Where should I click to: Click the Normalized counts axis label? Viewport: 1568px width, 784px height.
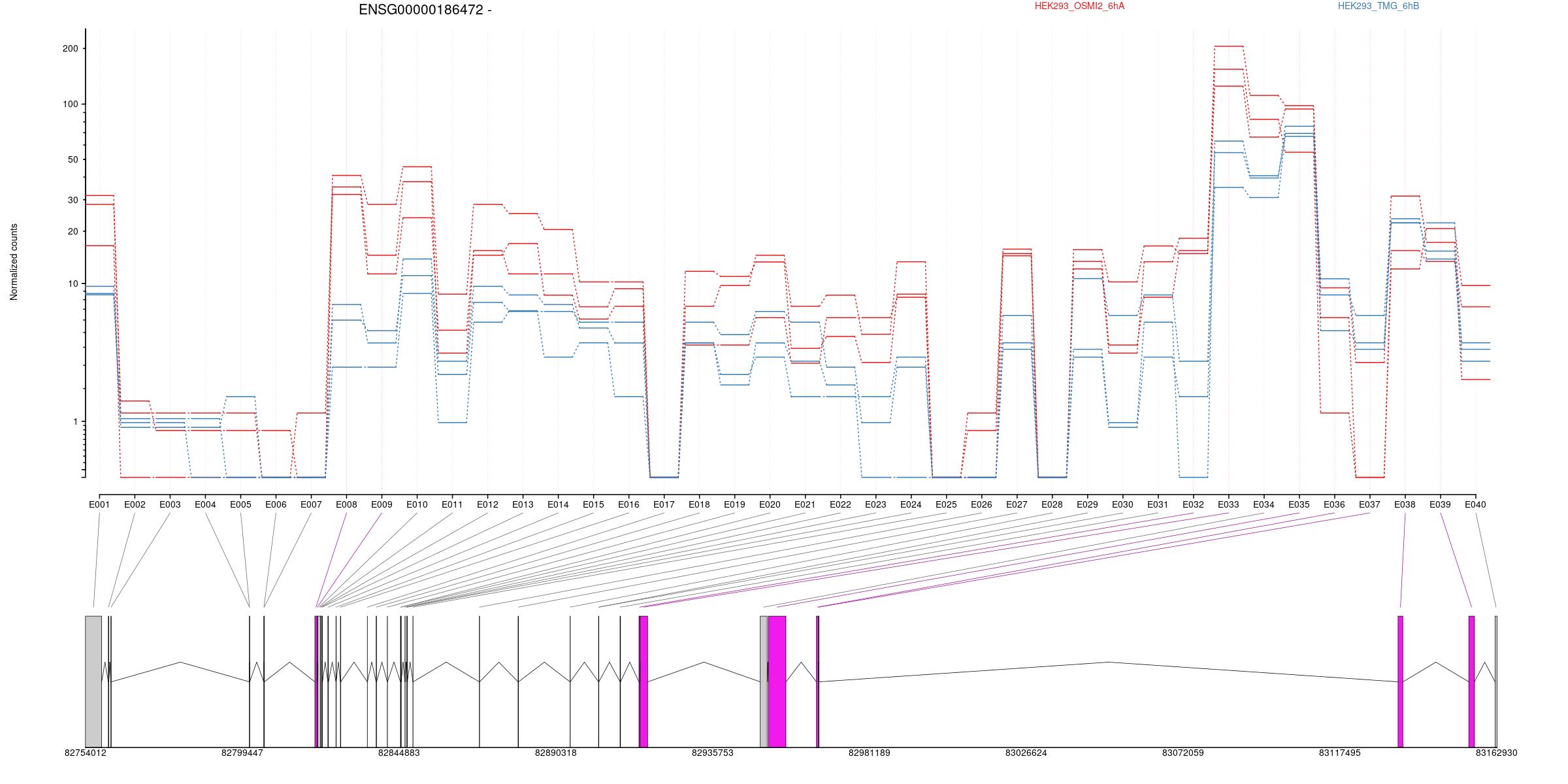pyautogui.click(x=14, y=262)
